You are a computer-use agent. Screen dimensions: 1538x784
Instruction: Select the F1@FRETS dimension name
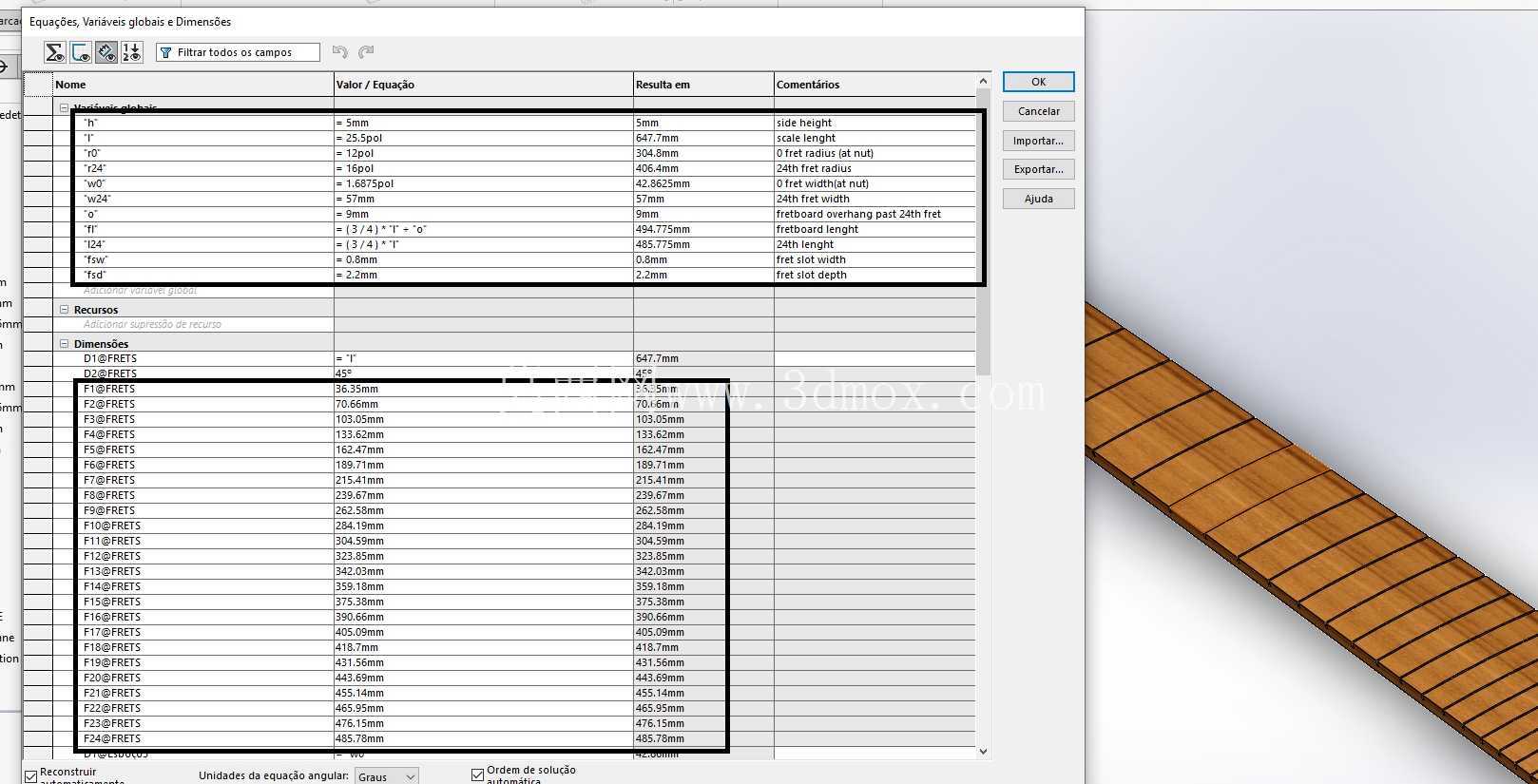pyautogui.click(x=109, y=389)
